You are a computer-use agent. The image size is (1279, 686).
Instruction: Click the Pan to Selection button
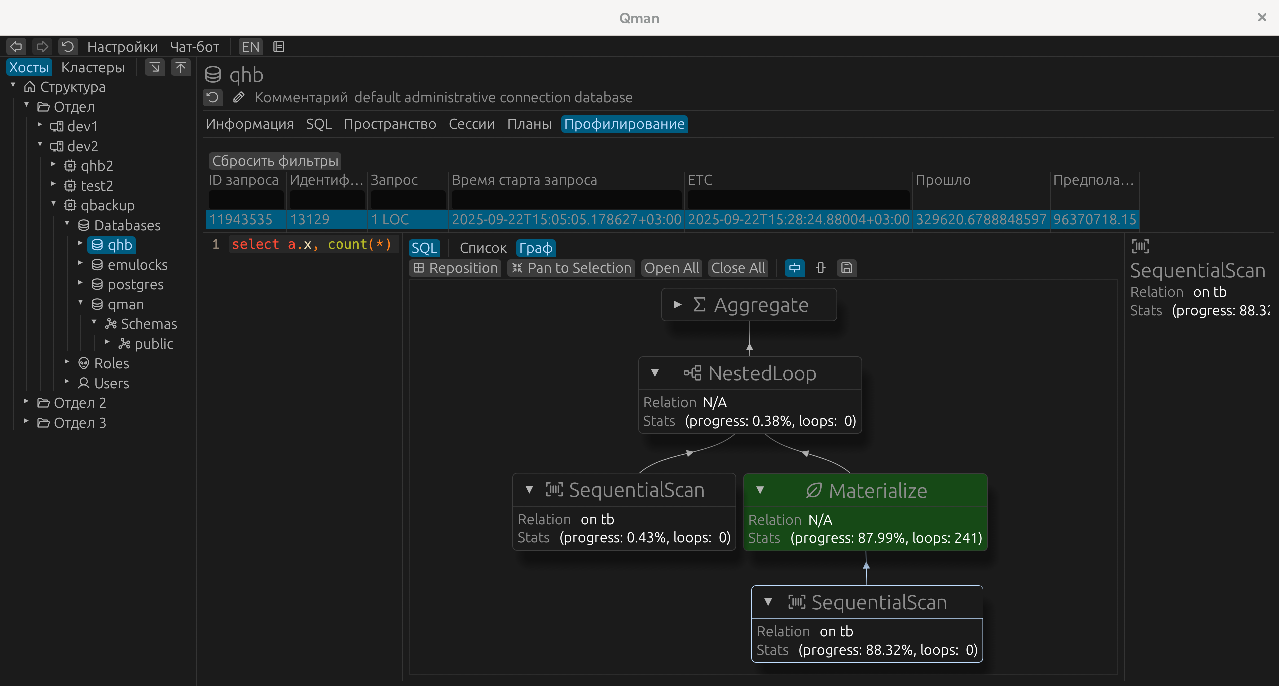(x=570, y=268)
